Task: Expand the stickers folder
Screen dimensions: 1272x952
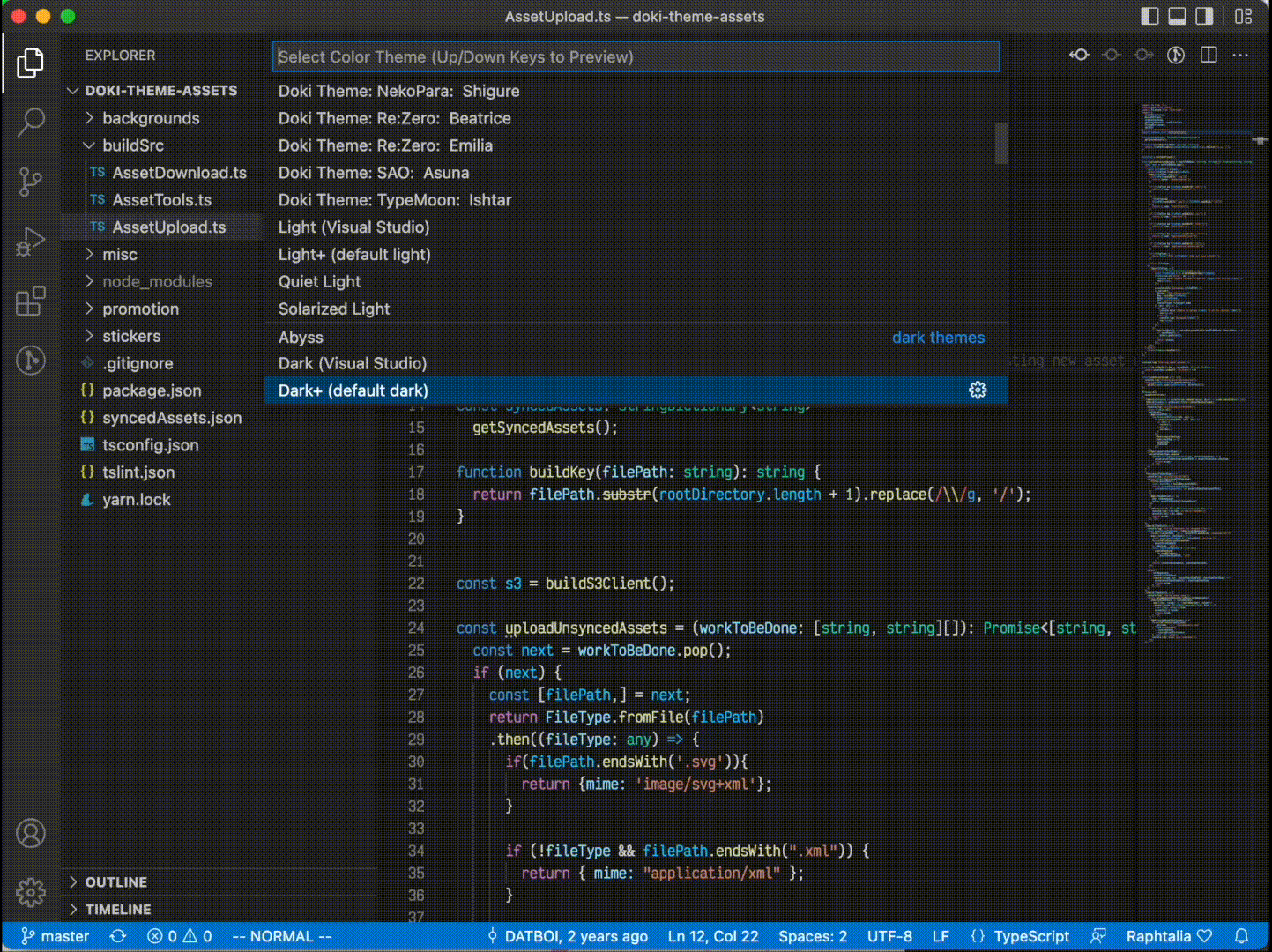Action: (131, 337)
